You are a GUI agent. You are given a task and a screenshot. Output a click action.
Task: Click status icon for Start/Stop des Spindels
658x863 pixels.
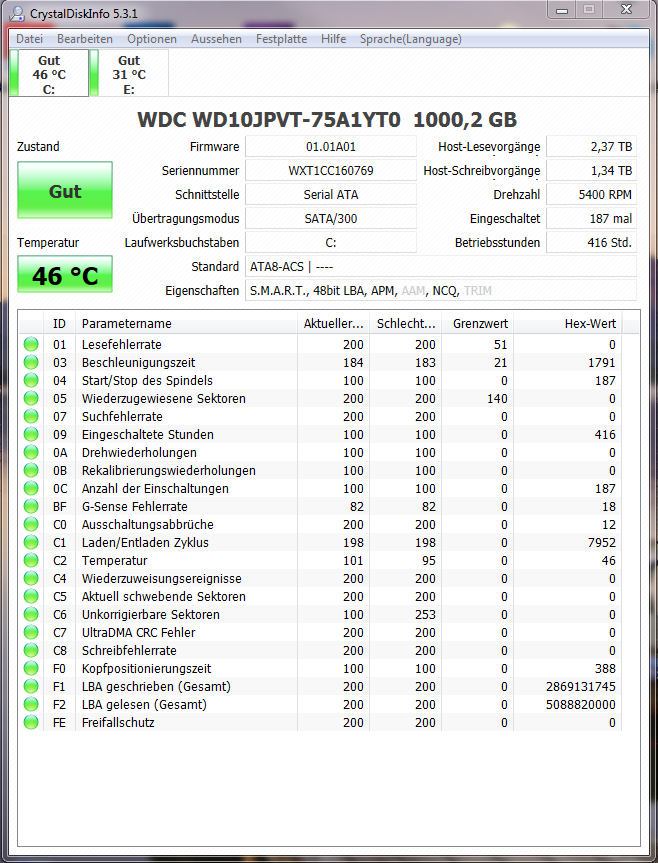coord(31,380)
